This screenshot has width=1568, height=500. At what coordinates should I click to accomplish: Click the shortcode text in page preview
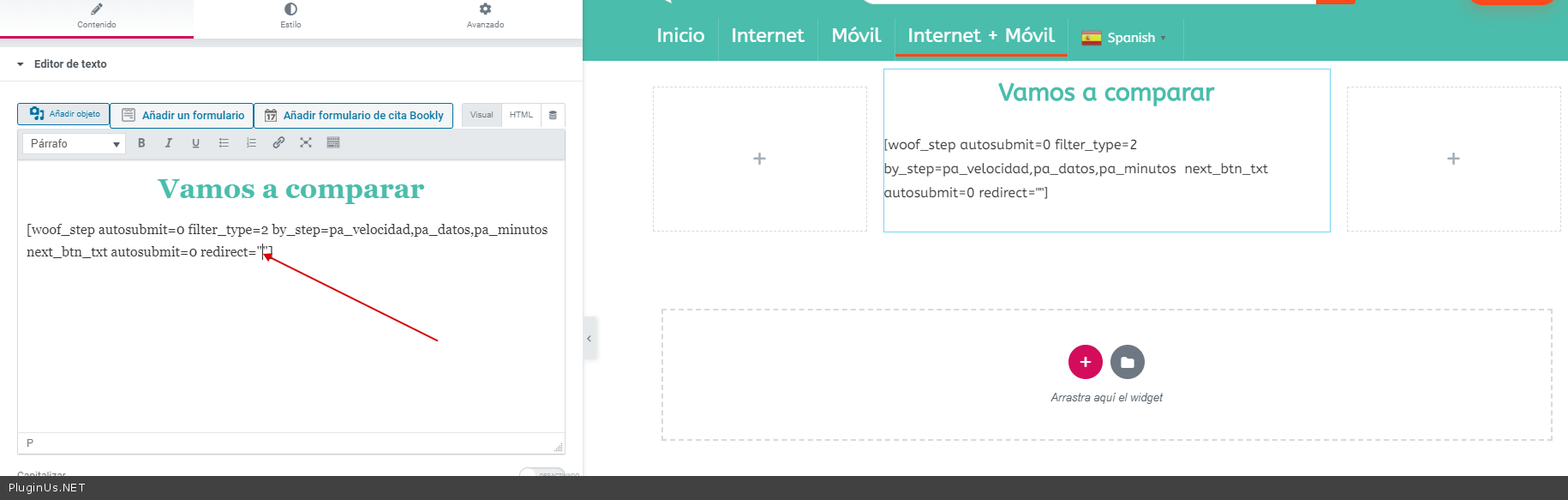point(1076,168)
